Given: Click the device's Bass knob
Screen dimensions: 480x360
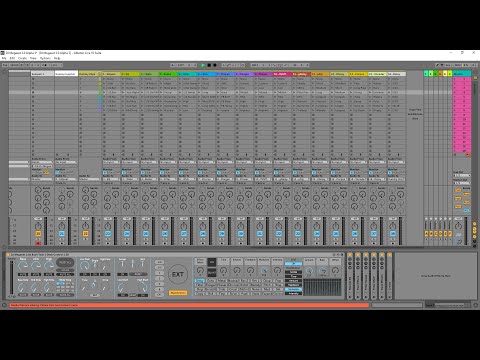Looking at the screenshot, I should pos(23,266).
